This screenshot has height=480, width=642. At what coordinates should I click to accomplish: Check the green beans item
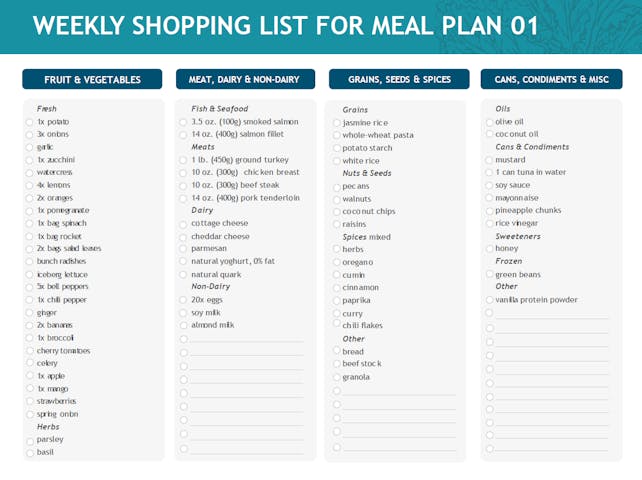point(489,274)
